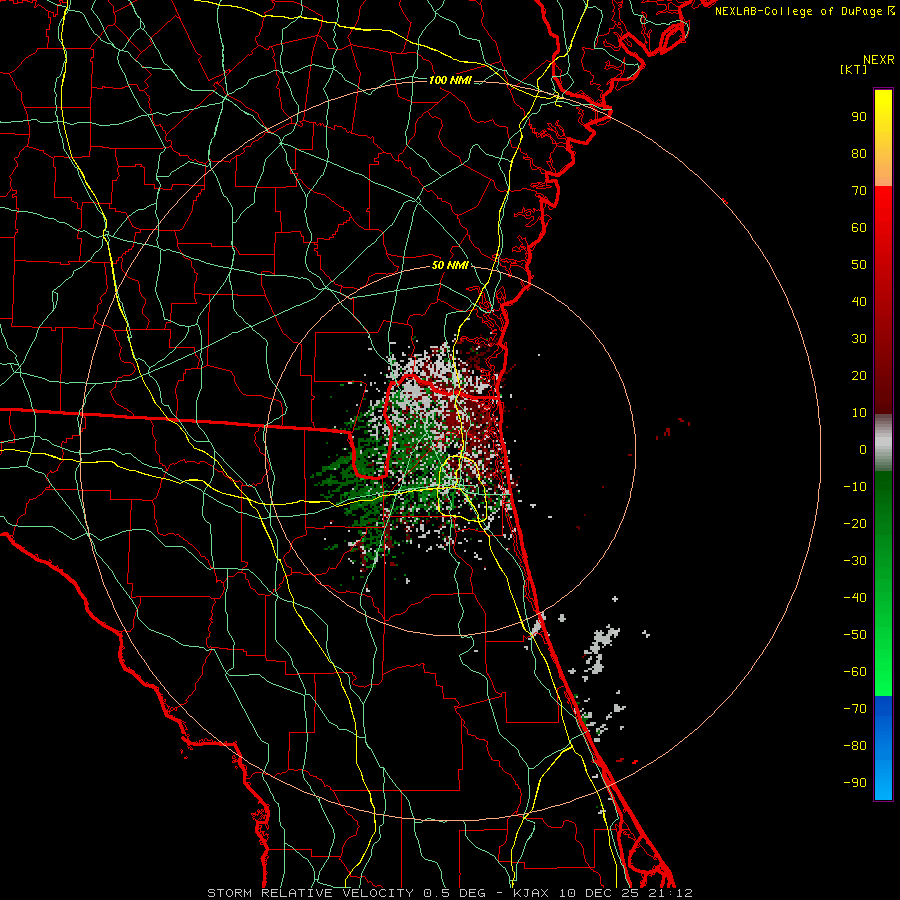Viewport: 900px width, 900px height.
Task: Click the 40 value on the velocity scale
Action: point(859,301)
